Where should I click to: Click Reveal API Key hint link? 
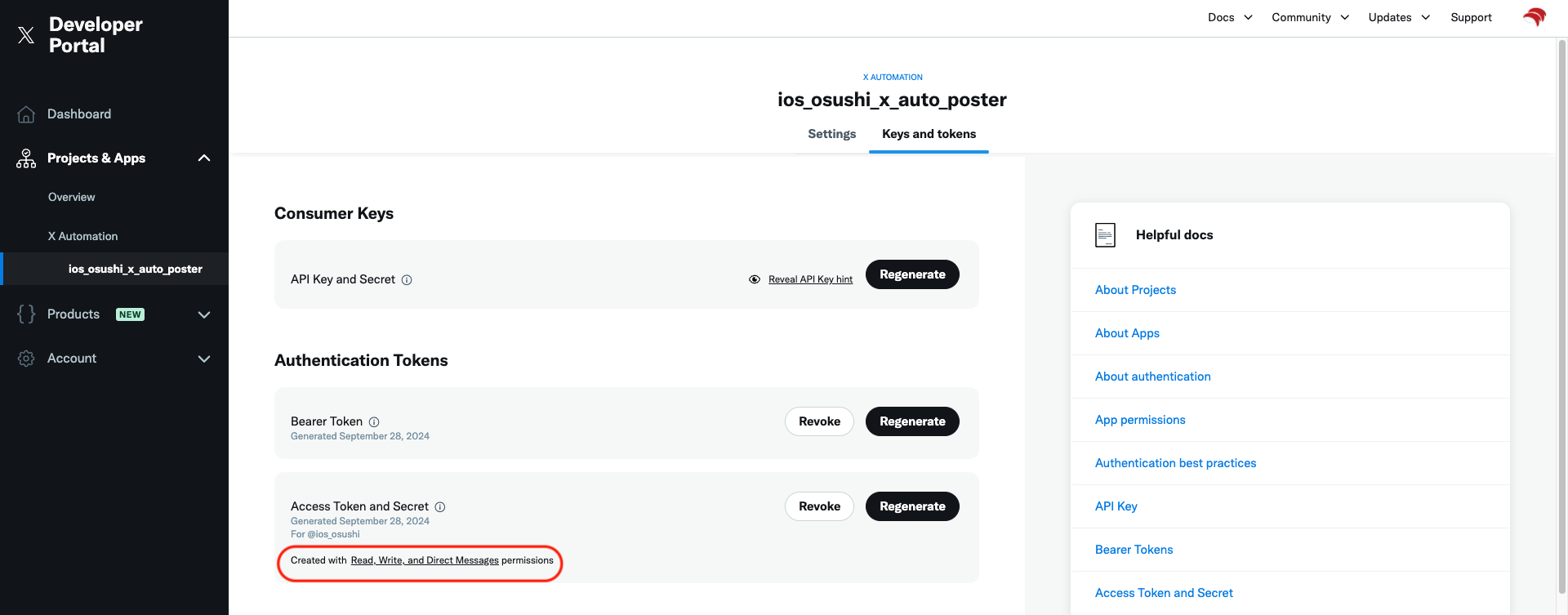[x=810, y=279]
